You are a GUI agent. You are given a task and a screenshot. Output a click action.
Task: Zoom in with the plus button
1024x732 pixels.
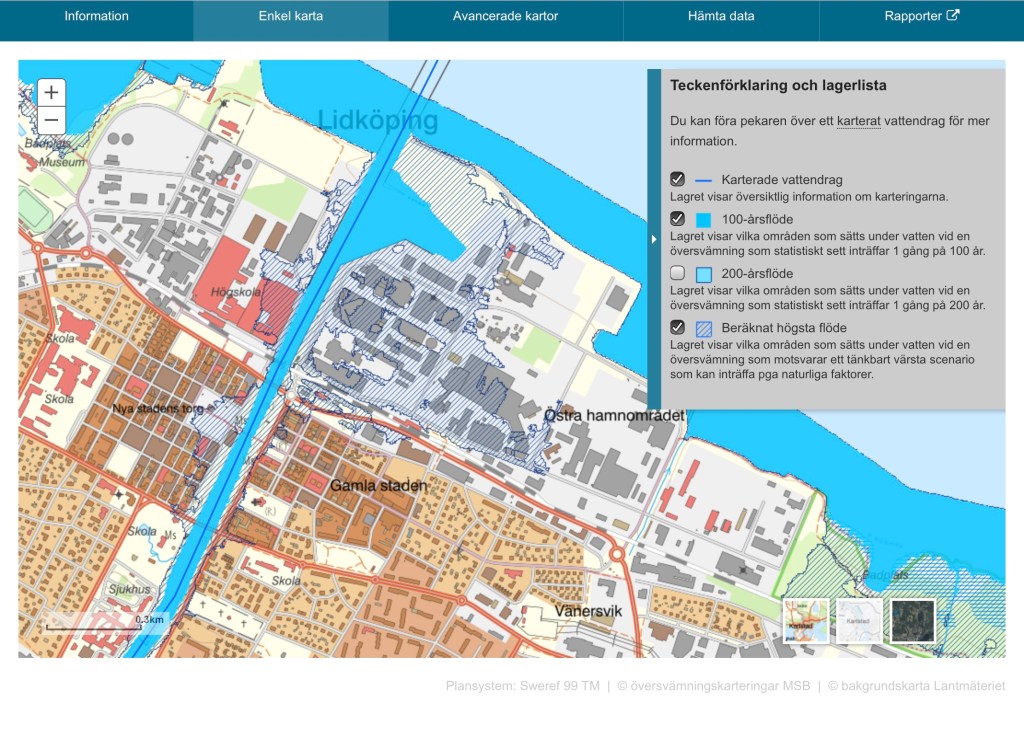pos(51,93)
